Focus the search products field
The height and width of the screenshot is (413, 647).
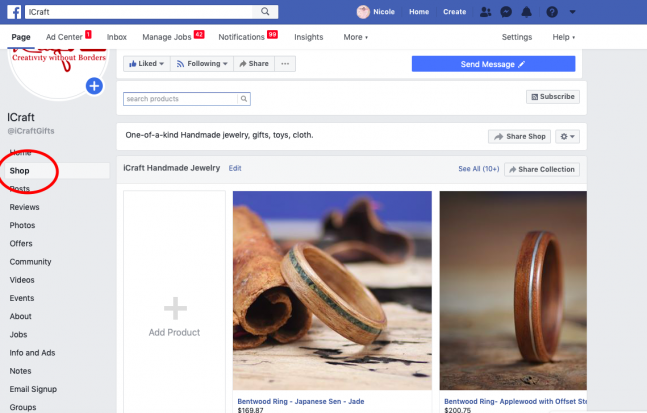tap(180, 99)
